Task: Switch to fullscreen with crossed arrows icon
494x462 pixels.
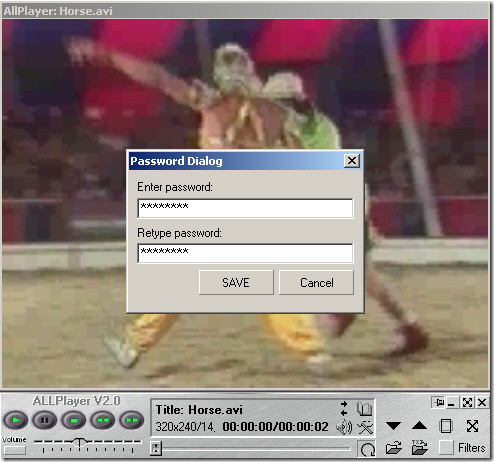Action: (472, 426)
